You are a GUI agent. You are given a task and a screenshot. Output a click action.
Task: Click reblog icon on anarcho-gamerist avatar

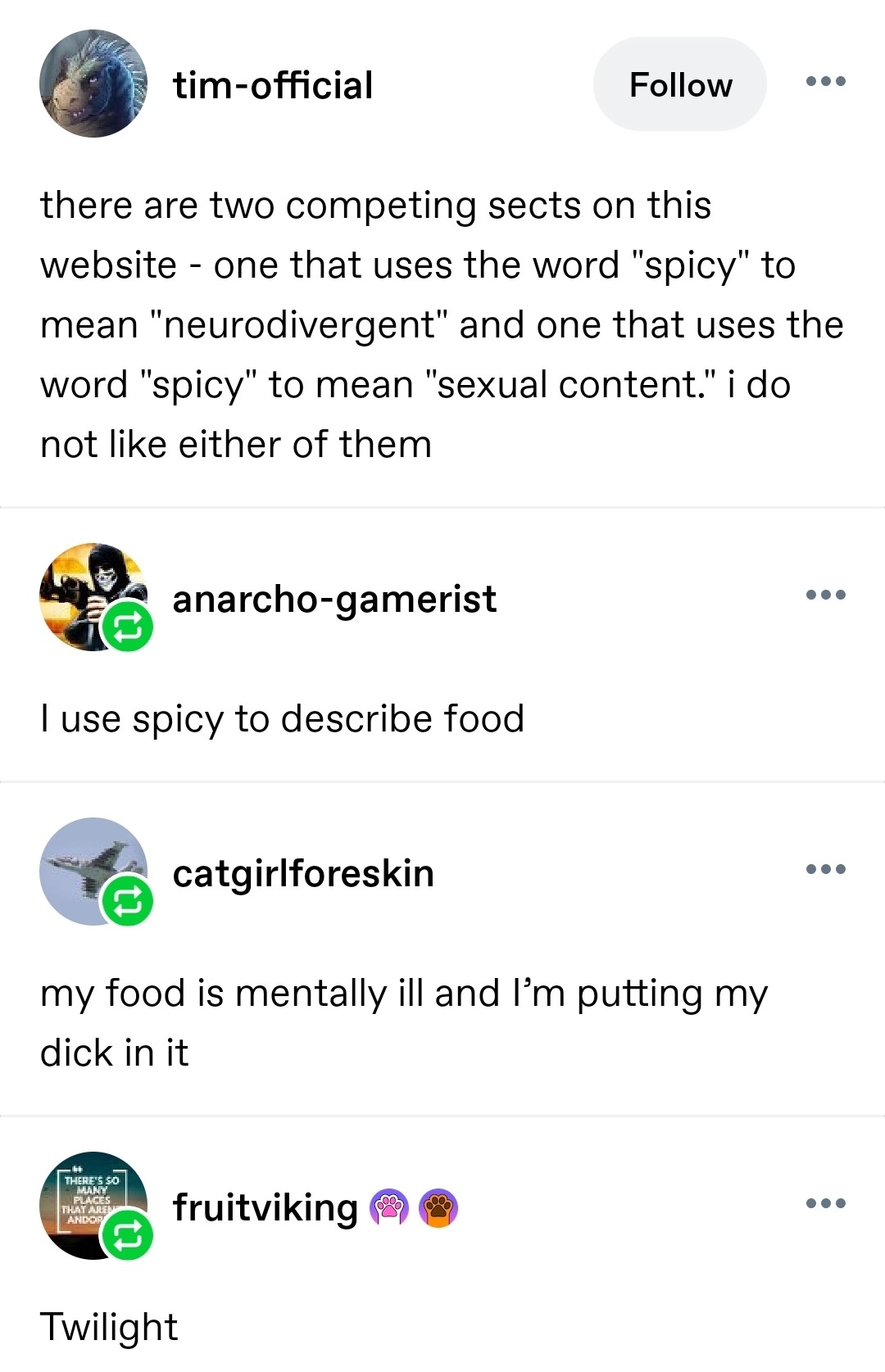click(127, 628)
